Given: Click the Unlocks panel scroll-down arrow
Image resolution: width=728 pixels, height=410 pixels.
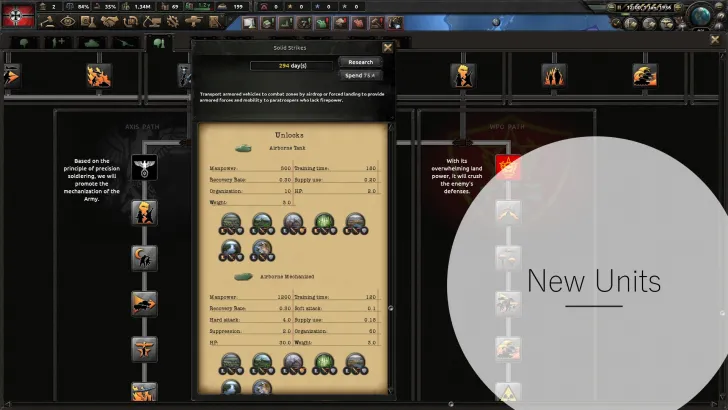Looking at the screenshot, I should click(390, 390).
